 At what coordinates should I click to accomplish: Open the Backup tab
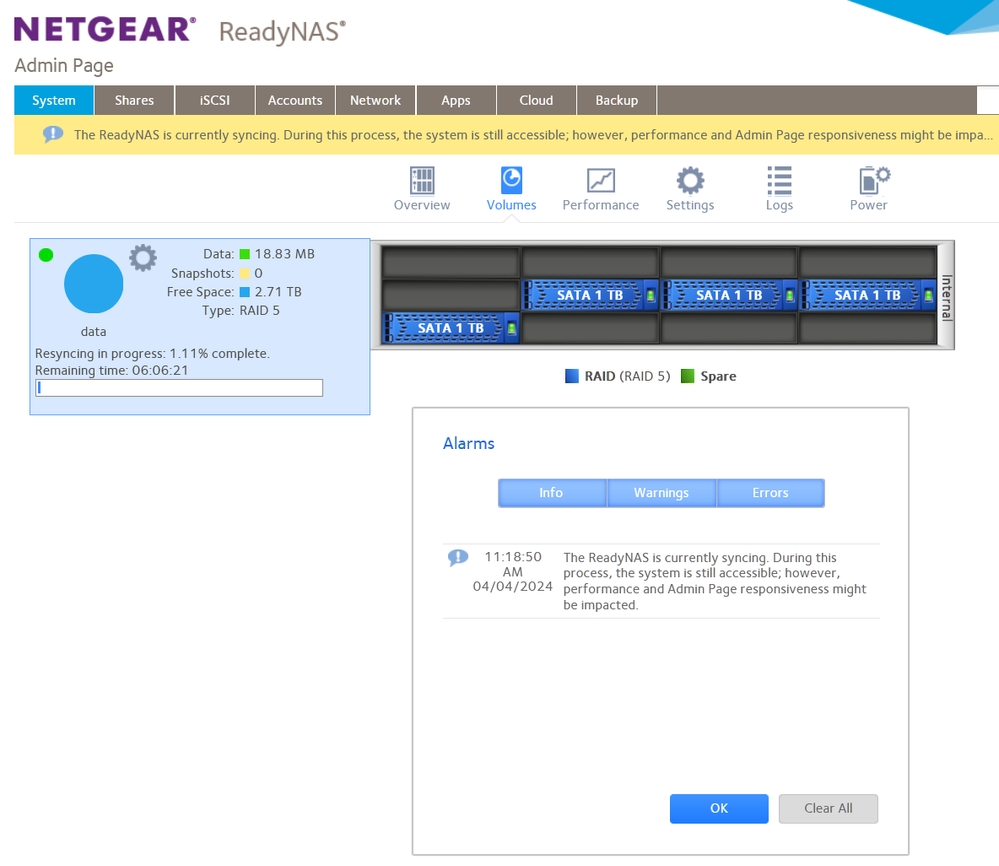pyautogui.click(x=616, y=100)
